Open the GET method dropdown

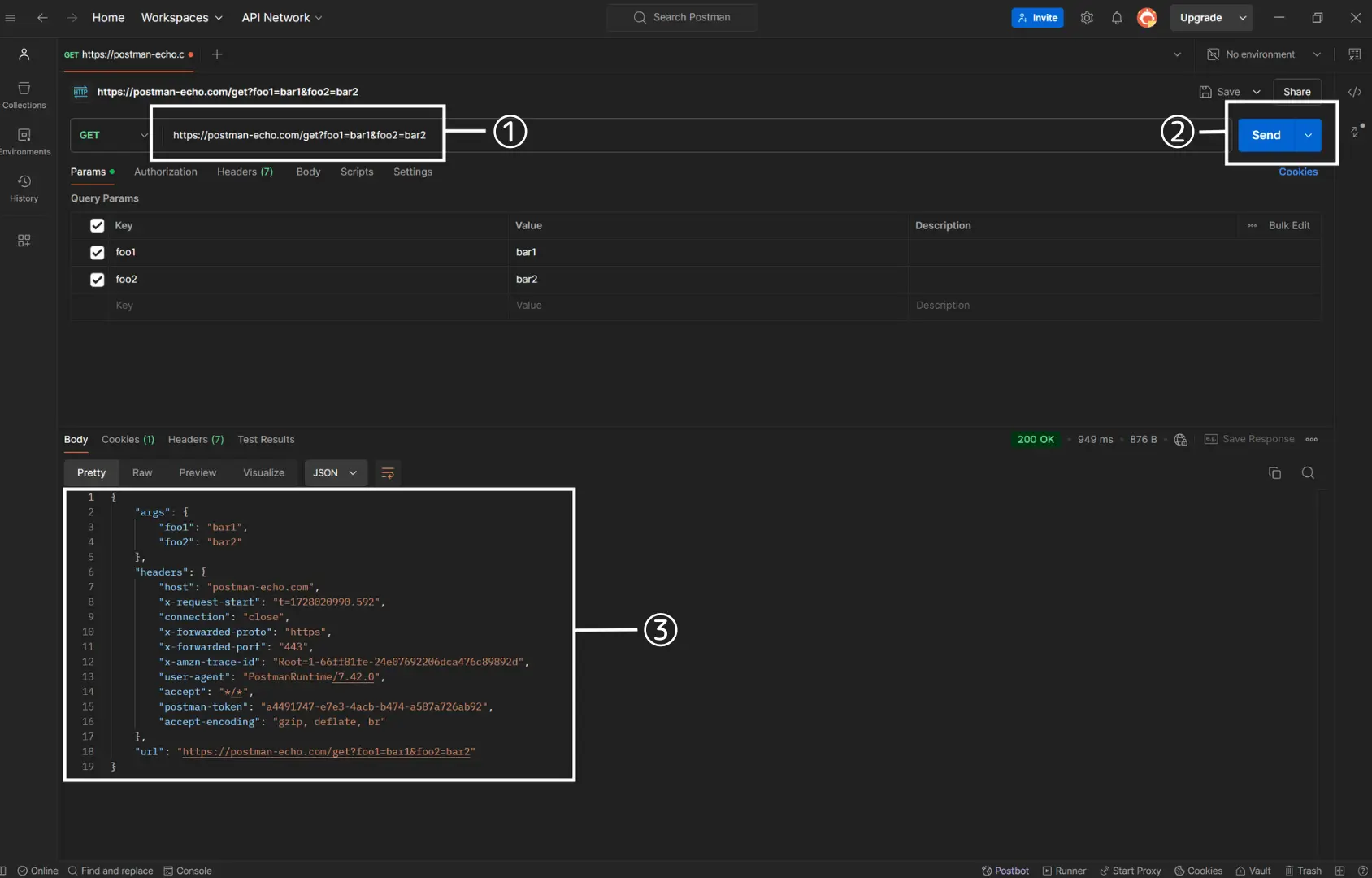coord(112,135)
